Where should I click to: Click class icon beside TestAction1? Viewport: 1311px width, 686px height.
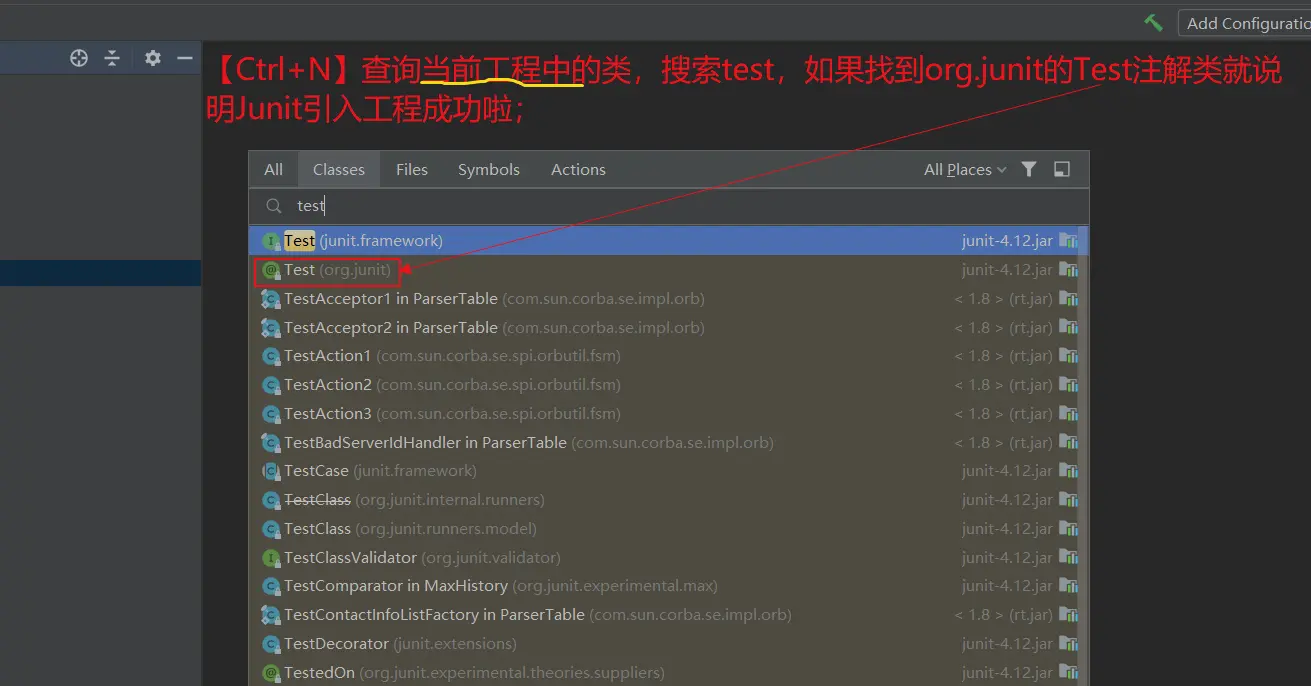click(x=270, y=356)
